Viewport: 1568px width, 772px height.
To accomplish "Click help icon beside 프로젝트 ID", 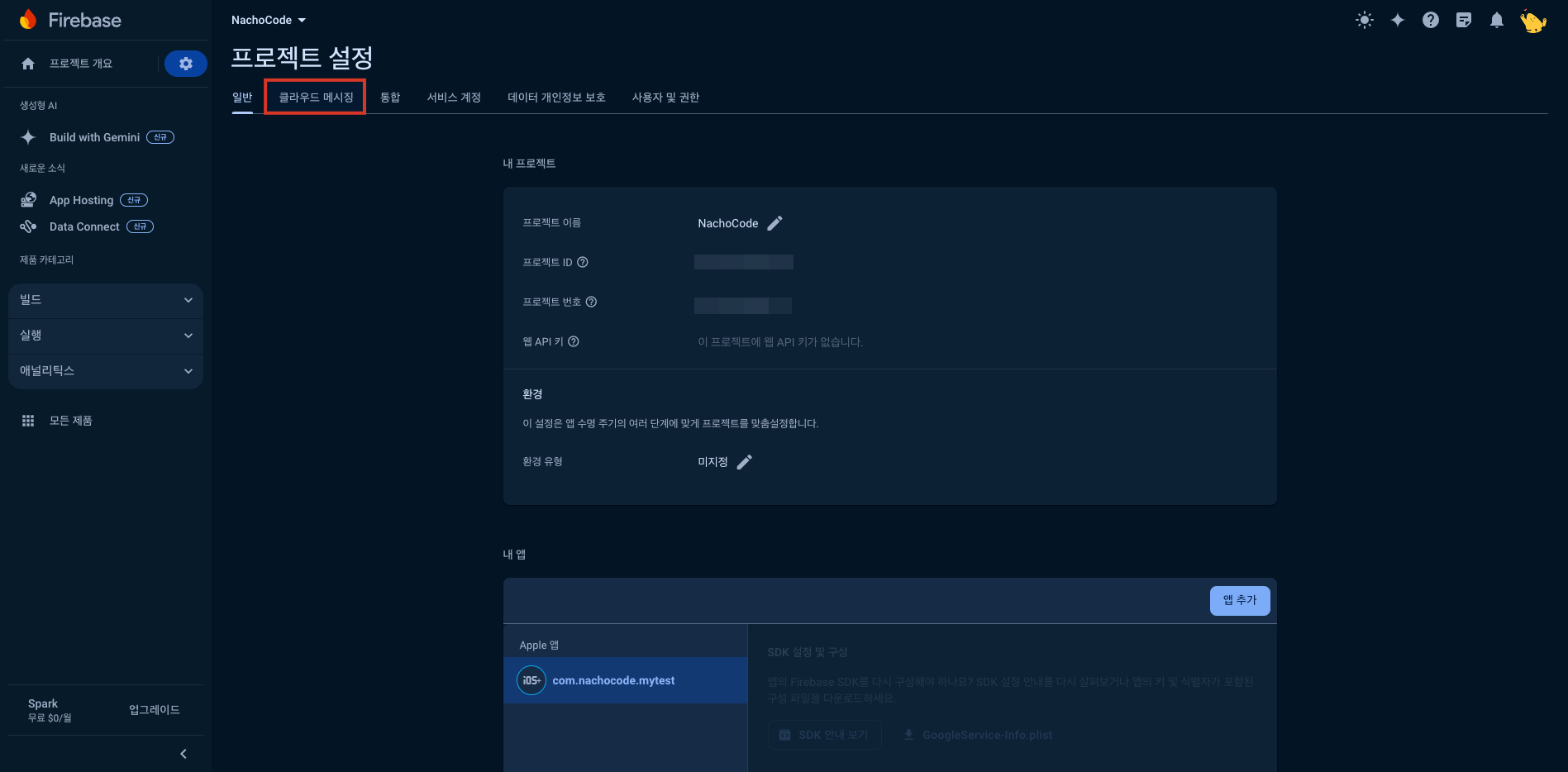I will tap(583, 262).
